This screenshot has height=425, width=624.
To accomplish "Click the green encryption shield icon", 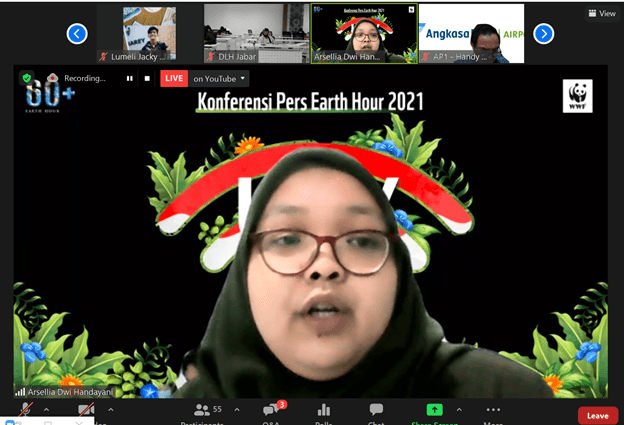I will (x=27, y=78).
